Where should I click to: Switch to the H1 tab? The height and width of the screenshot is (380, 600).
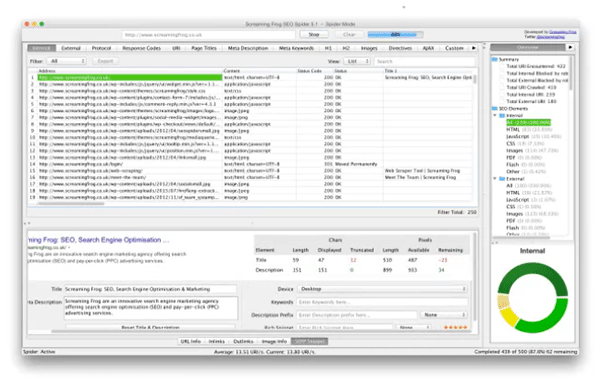tap(328, 48)
